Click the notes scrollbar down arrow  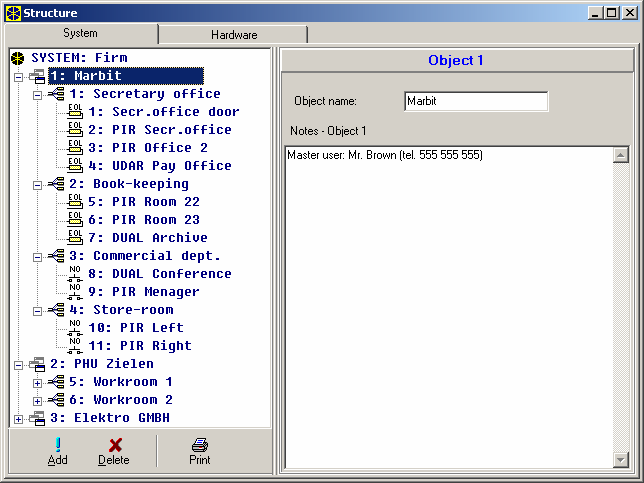tap(621, 460)
